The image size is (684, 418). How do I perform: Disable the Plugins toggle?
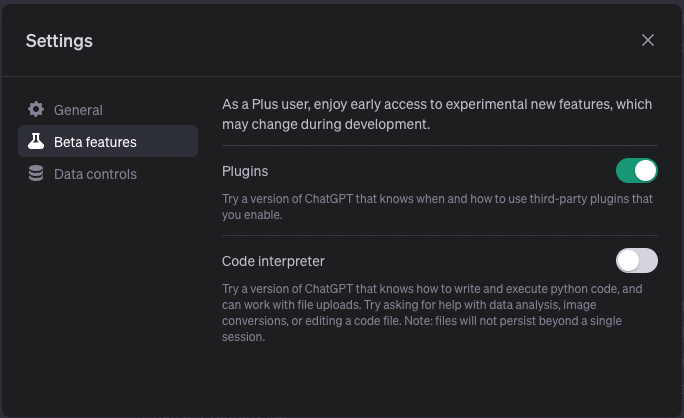pyautogui.click(x=636, y=171)
